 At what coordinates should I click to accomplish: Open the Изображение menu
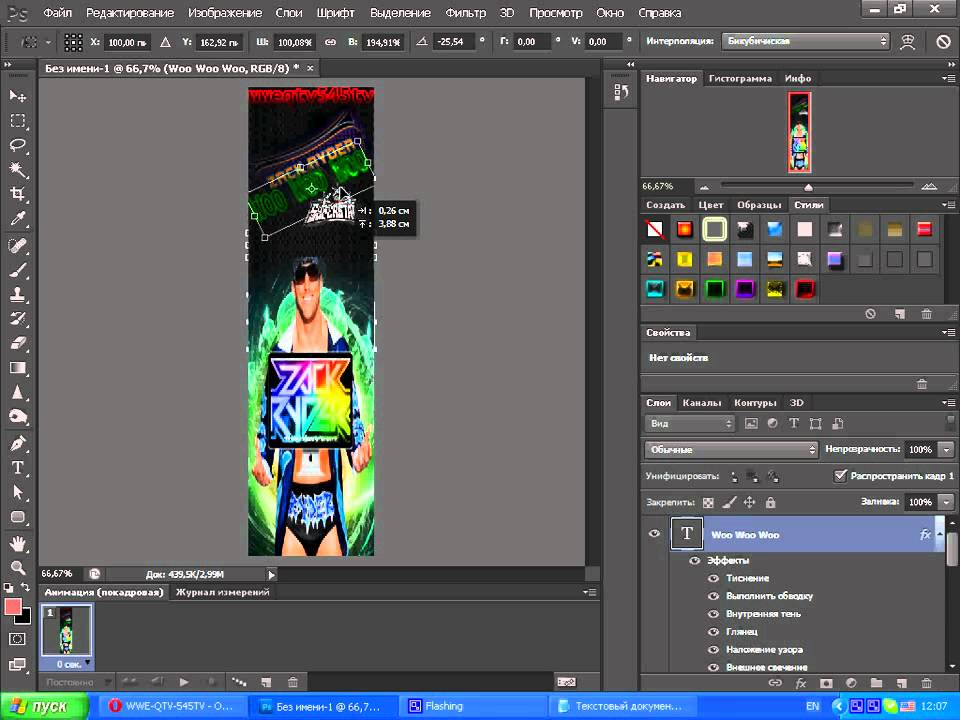pos(225,13)
